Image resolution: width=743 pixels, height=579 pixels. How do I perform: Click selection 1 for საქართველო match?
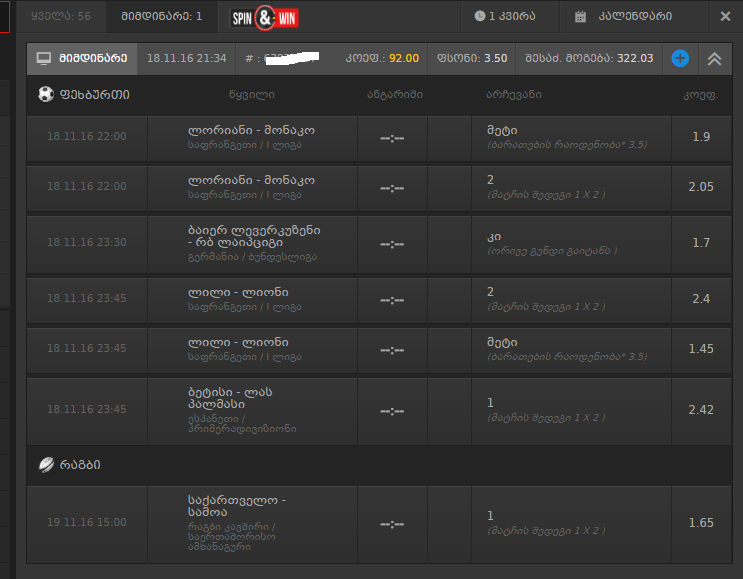click(x=490, y=516)
